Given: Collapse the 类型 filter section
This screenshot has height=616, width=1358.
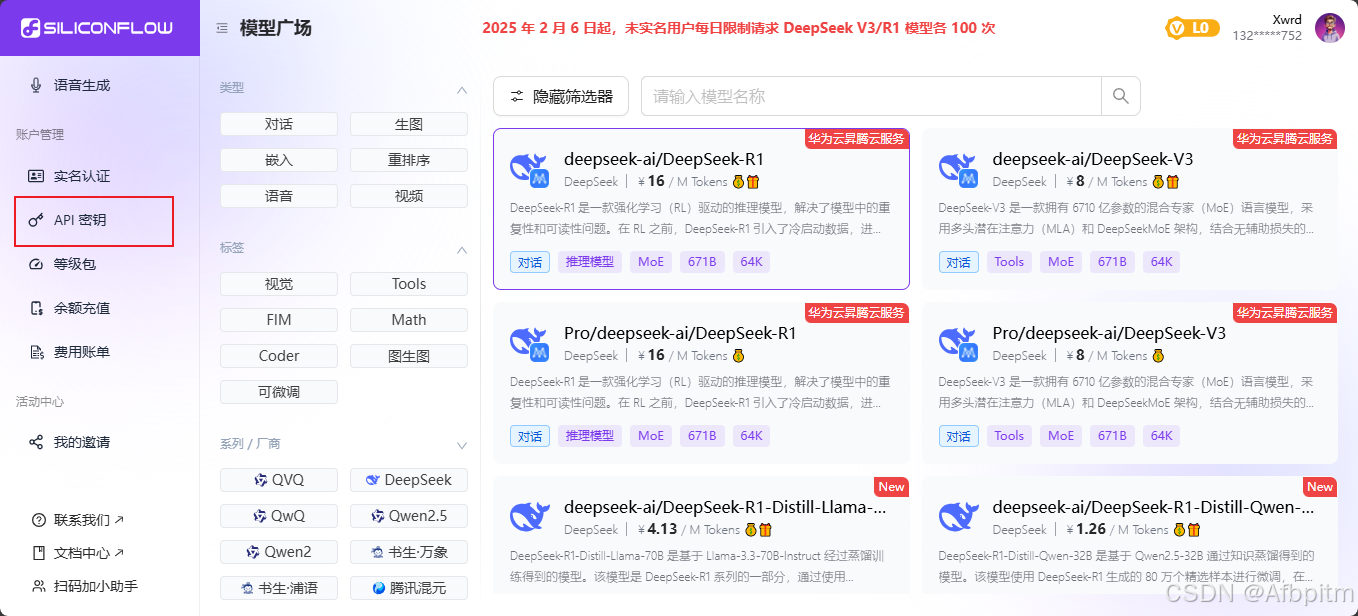Looking at the screenshot, I should click(462, 89).
